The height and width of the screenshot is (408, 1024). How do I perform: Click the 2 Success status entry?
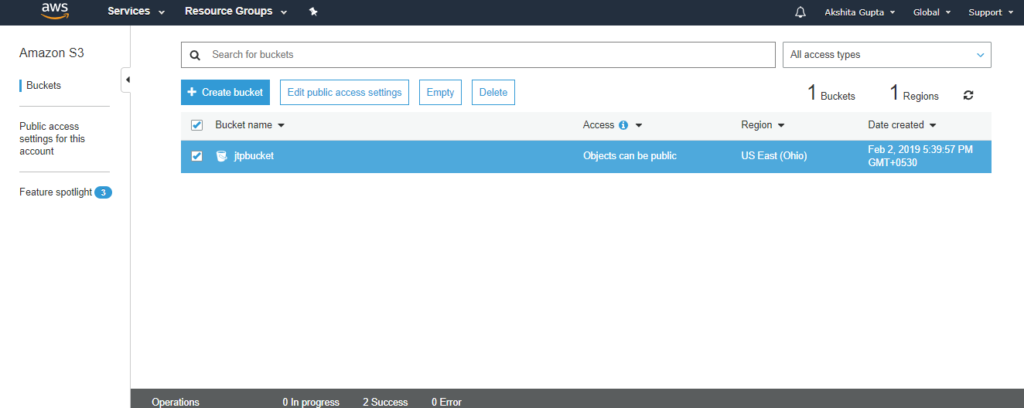pyautogui.click(x=385, y=402)
